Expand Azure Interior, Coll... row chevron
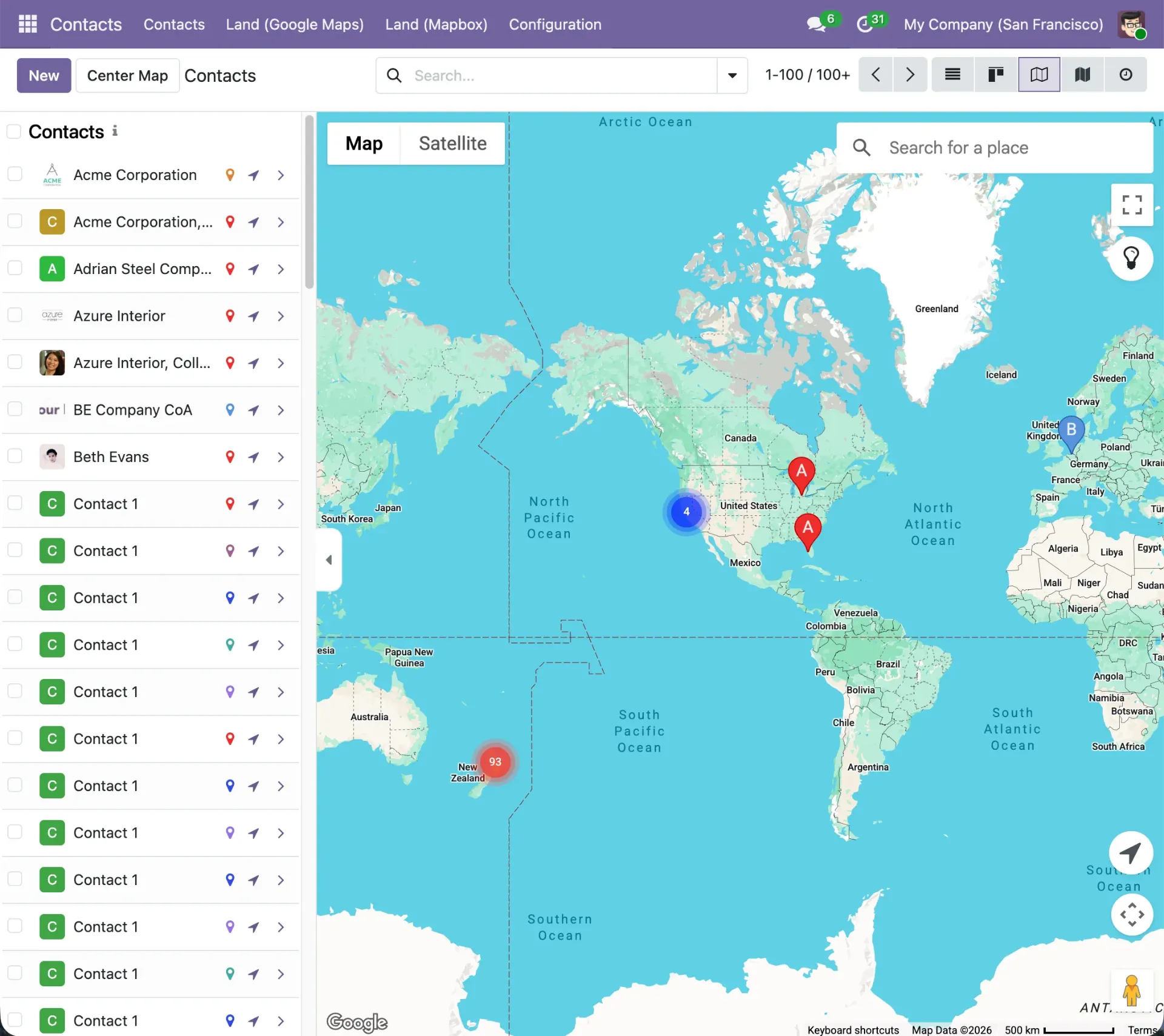1164x1036 pixels. pos(281,363)
